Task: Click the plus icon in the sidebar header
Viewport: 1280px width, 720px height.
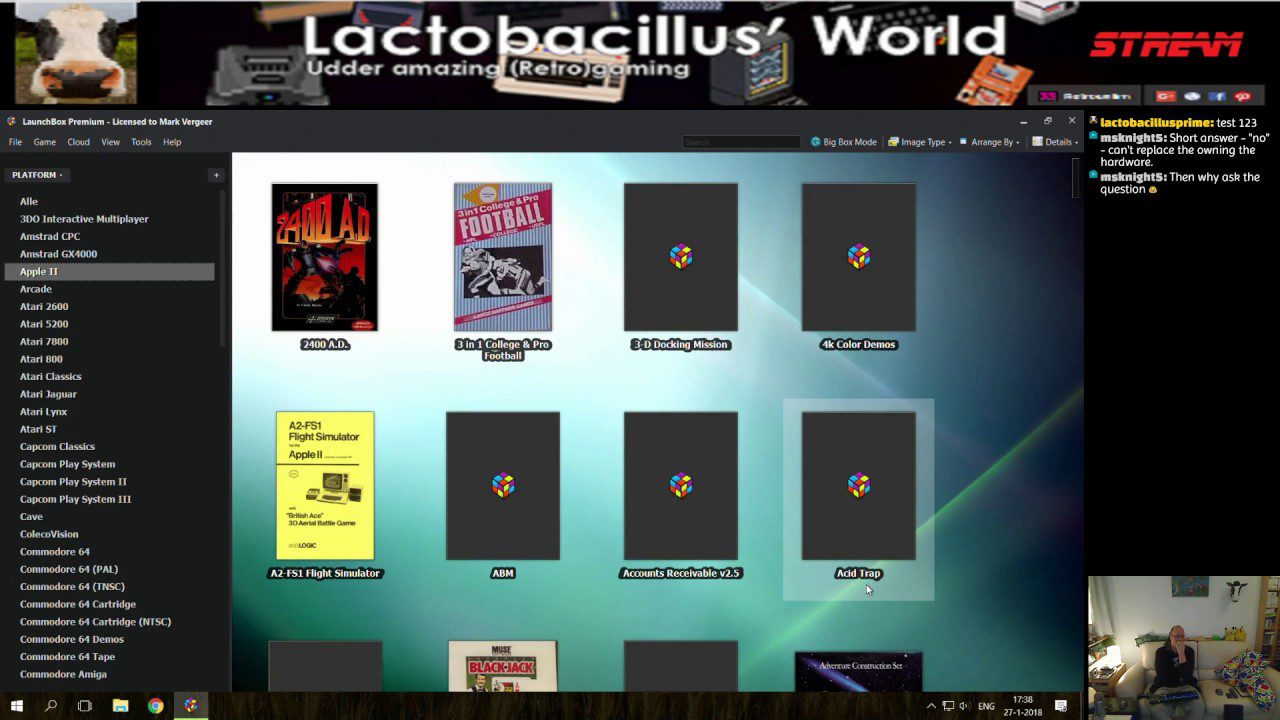Action: coord(216,175)
